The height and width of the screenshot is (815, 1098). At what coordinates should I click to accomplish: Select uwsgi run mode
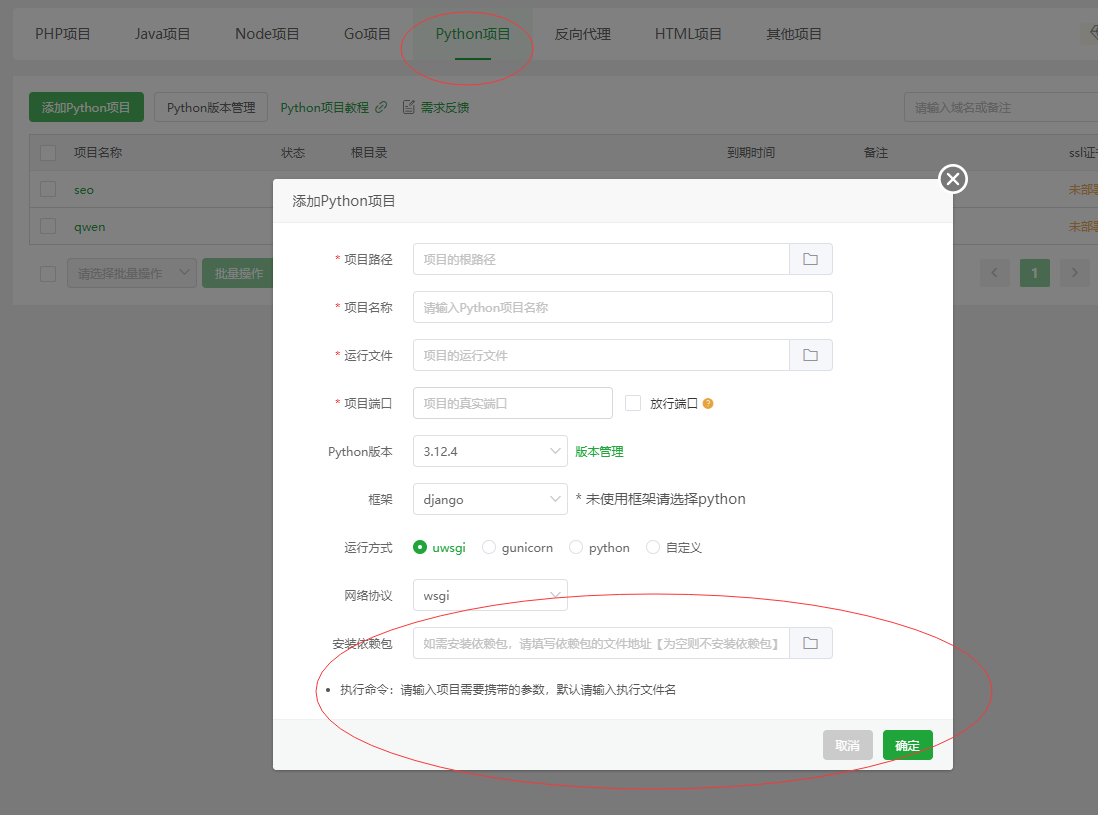click(x=439, y=548)
